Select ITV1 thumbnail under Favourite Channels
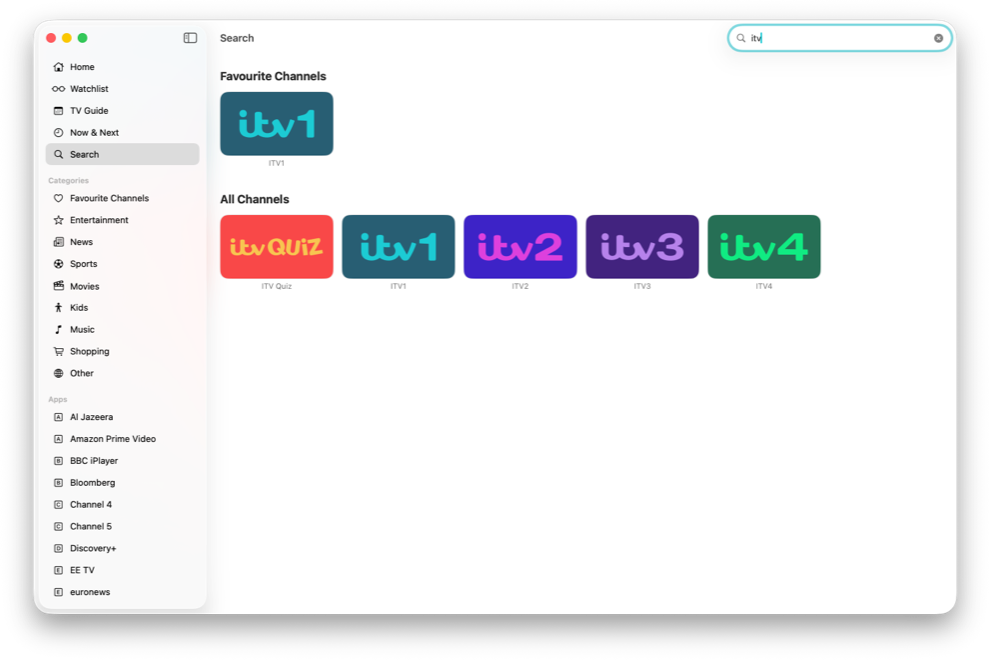 276,124
